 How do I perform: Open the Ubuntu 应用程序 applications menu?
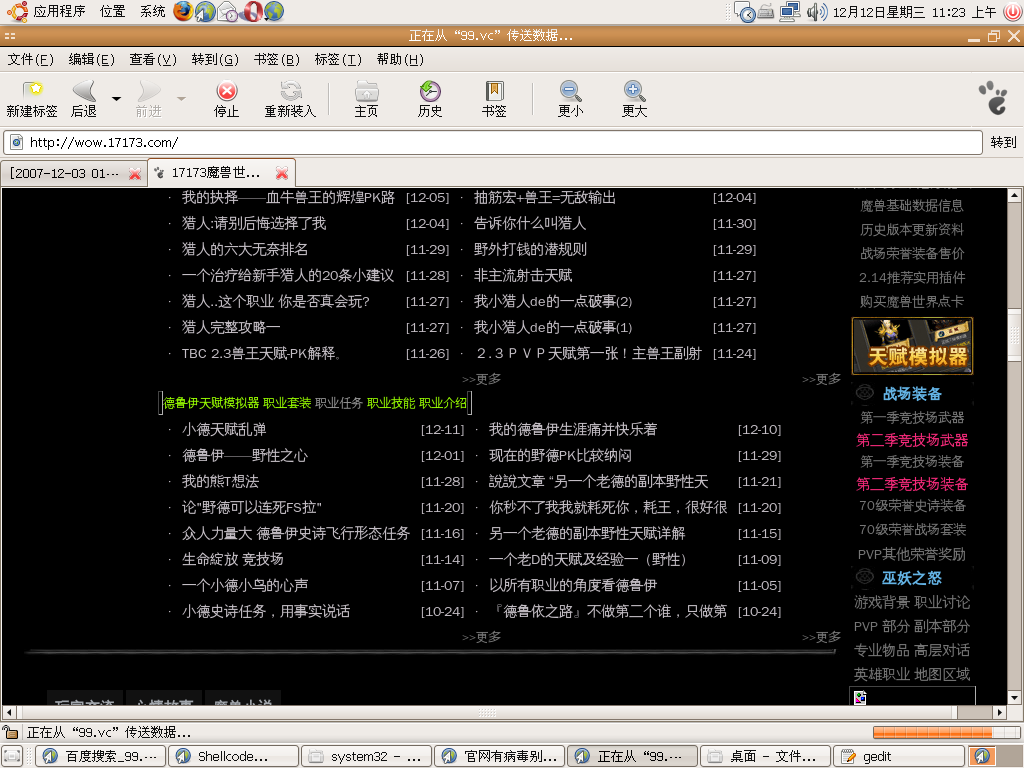48,11
